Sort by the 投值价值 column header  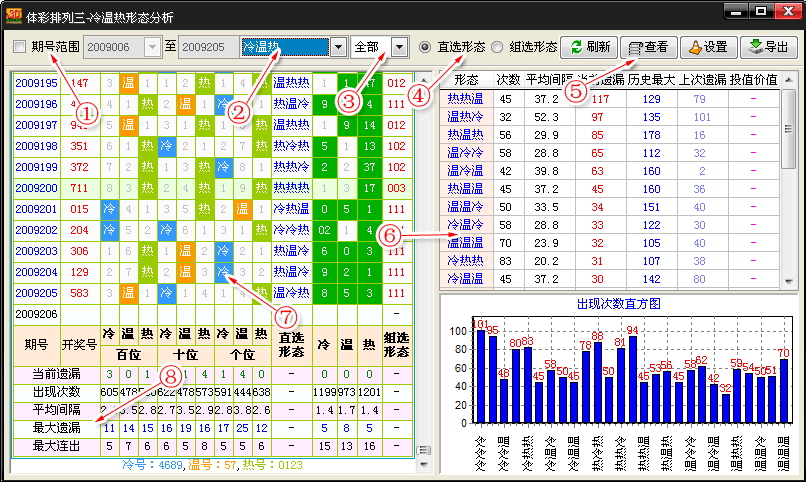[754, 80]
